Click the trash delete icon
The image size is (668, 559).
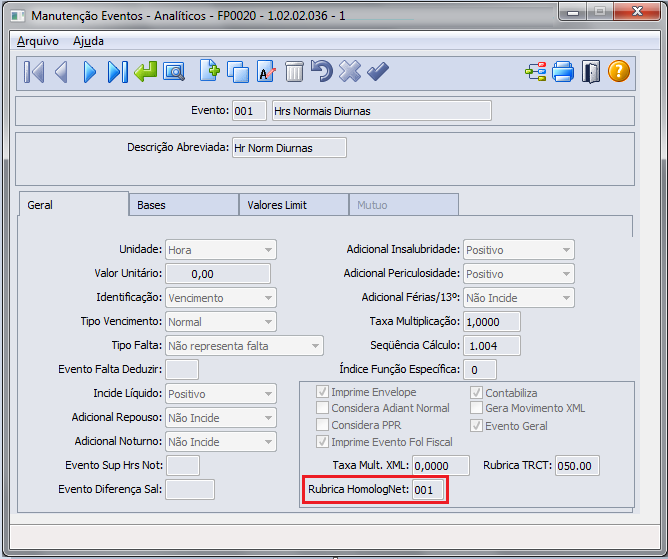pyautogui.click(x=294, y=72)
